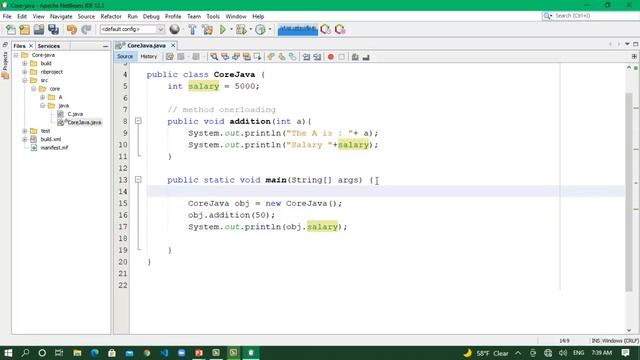
Task: Open File Explorer from taskbar
Action: tap(77, 353)
